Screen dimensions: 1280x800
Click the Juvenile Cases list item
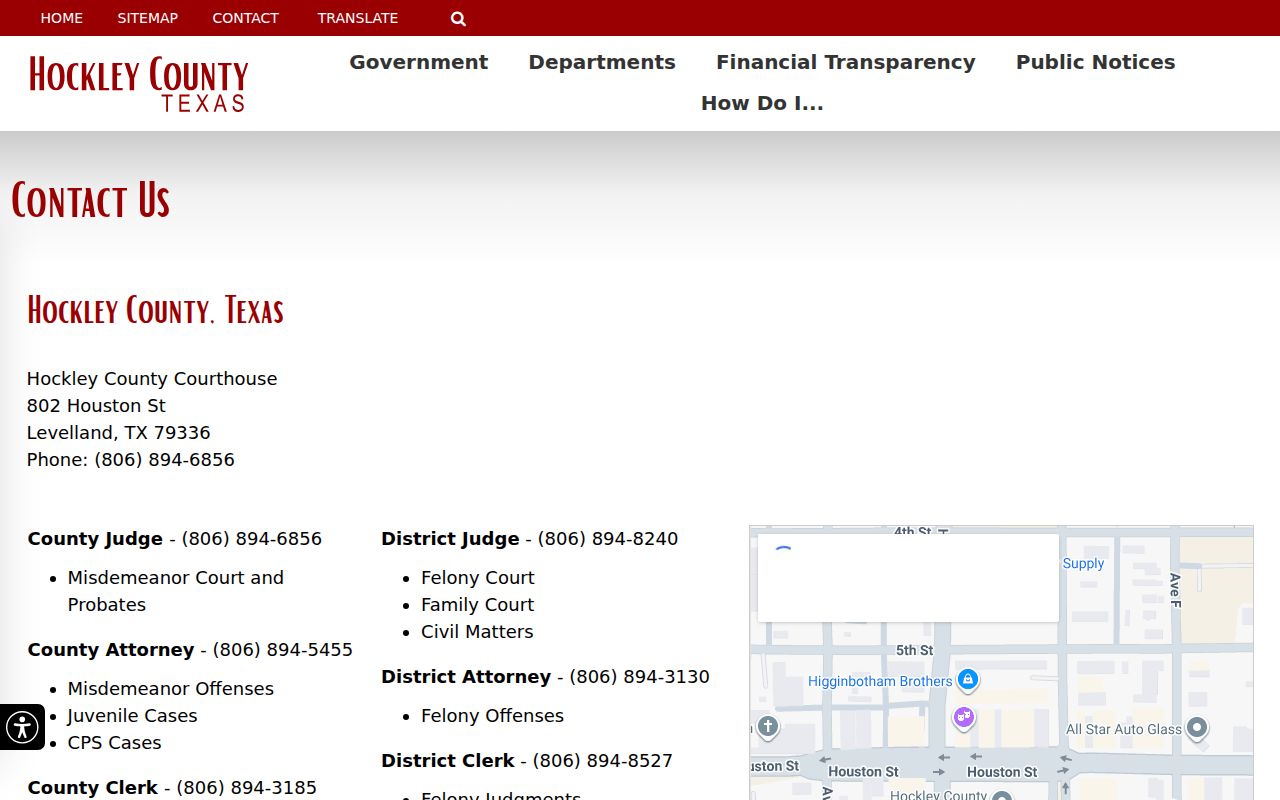click(x=132, y=716)
